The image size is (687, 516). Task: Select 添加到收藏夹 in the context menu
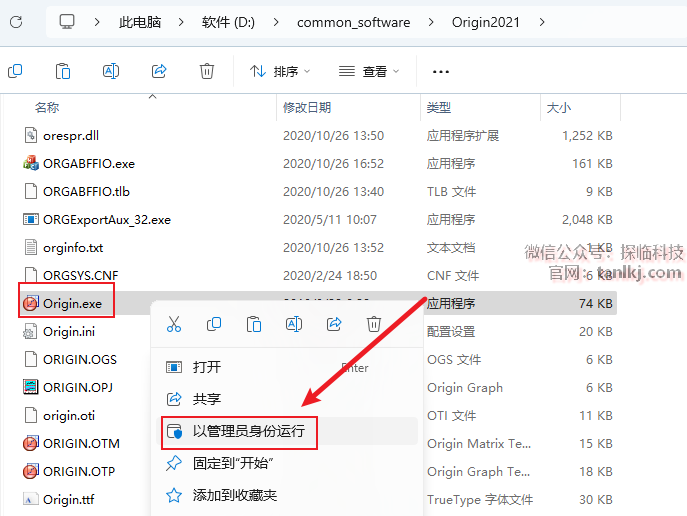(234, 495)
